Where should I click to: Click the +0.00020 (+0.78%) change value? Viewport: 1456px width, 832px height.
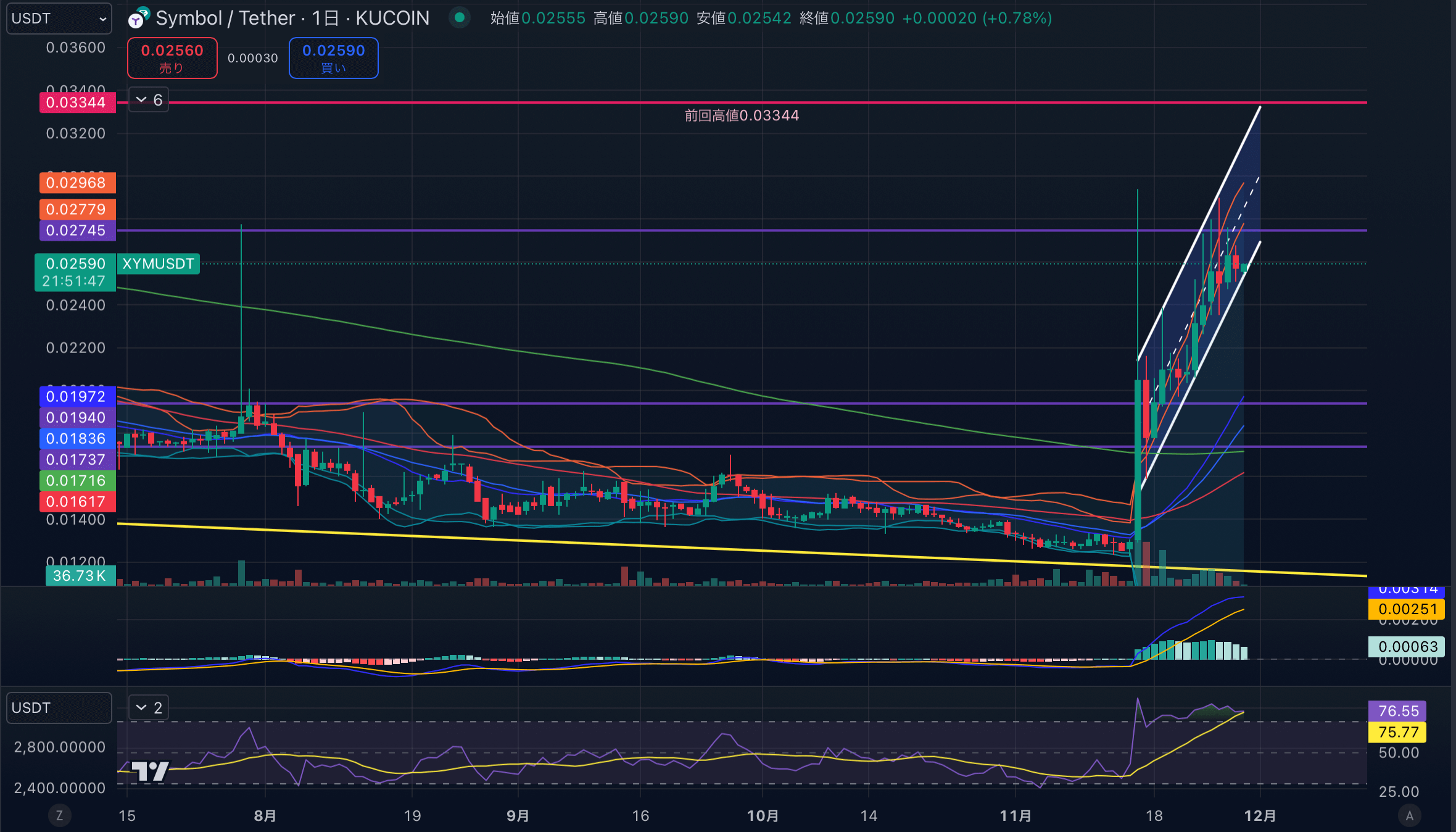pyautogui.click(x=977, y=18)
